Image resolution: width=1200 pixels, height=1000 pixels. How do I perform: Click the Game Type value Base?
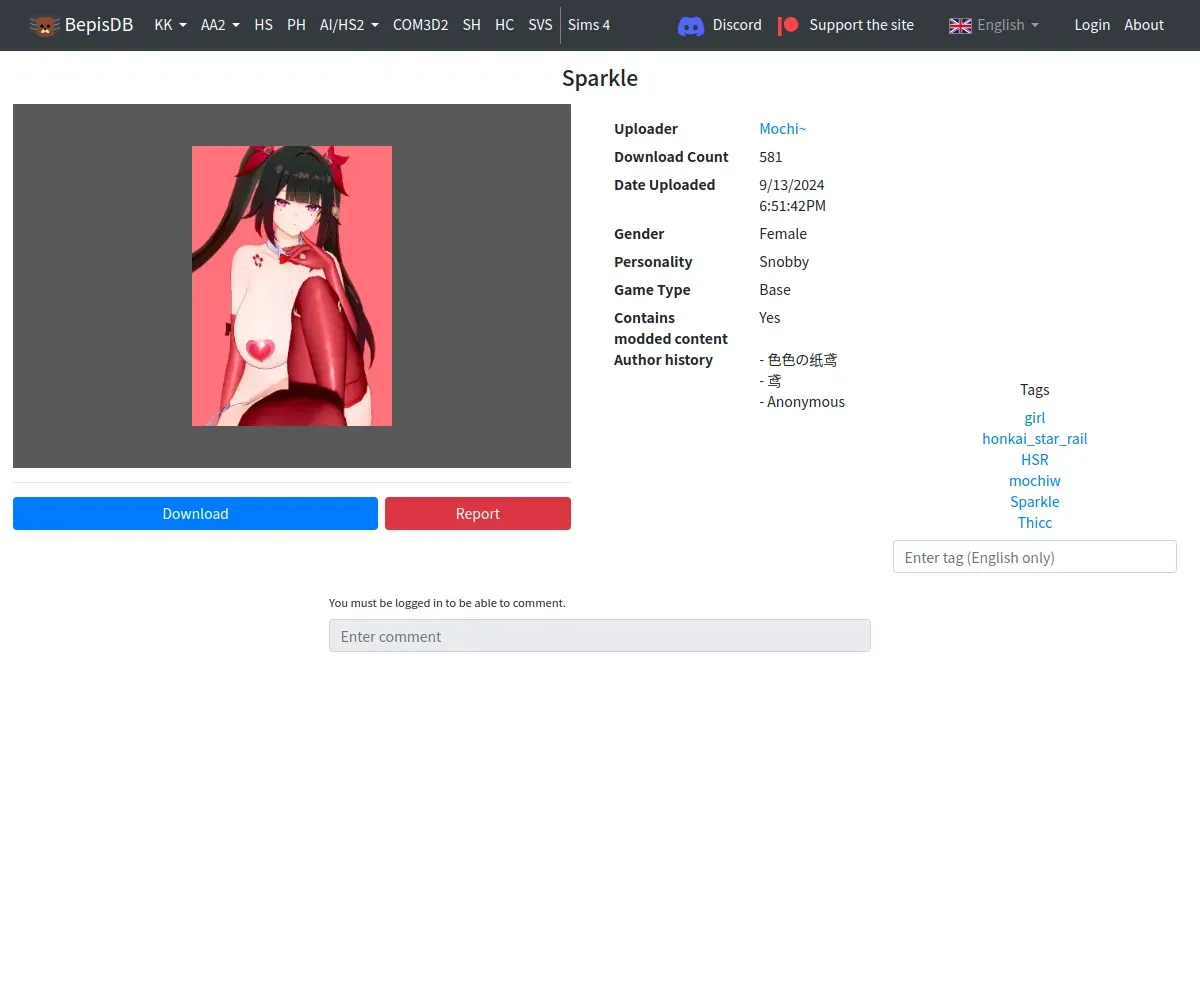click(775, 289)
